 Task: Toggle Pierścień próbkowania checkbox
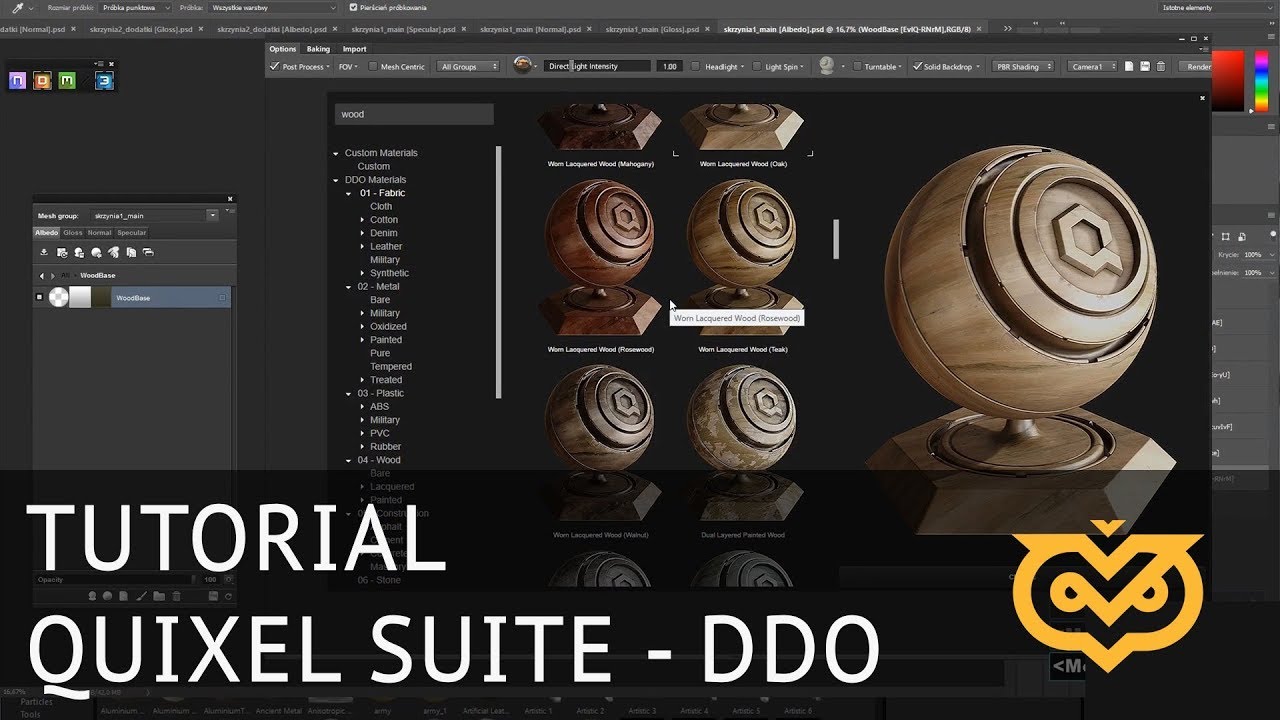click(353, 7)
